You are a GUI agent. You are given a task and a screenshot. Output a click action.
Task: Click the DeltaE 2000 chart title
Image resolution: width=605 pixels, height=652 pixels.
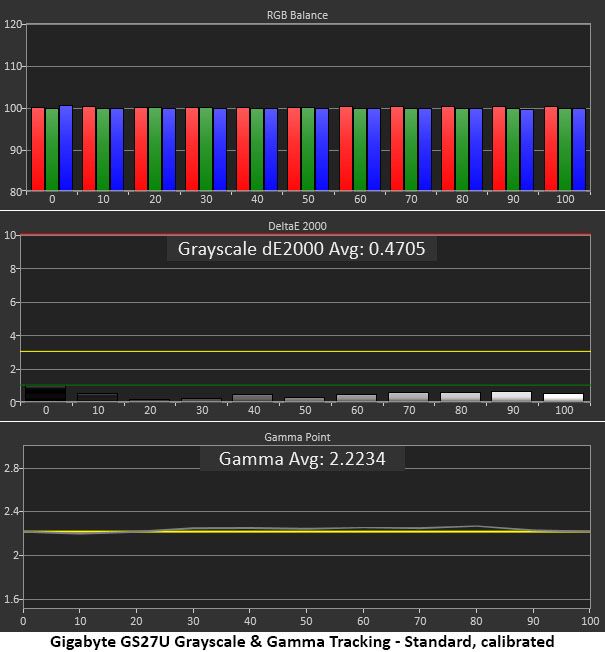click(x=297, y=226)
